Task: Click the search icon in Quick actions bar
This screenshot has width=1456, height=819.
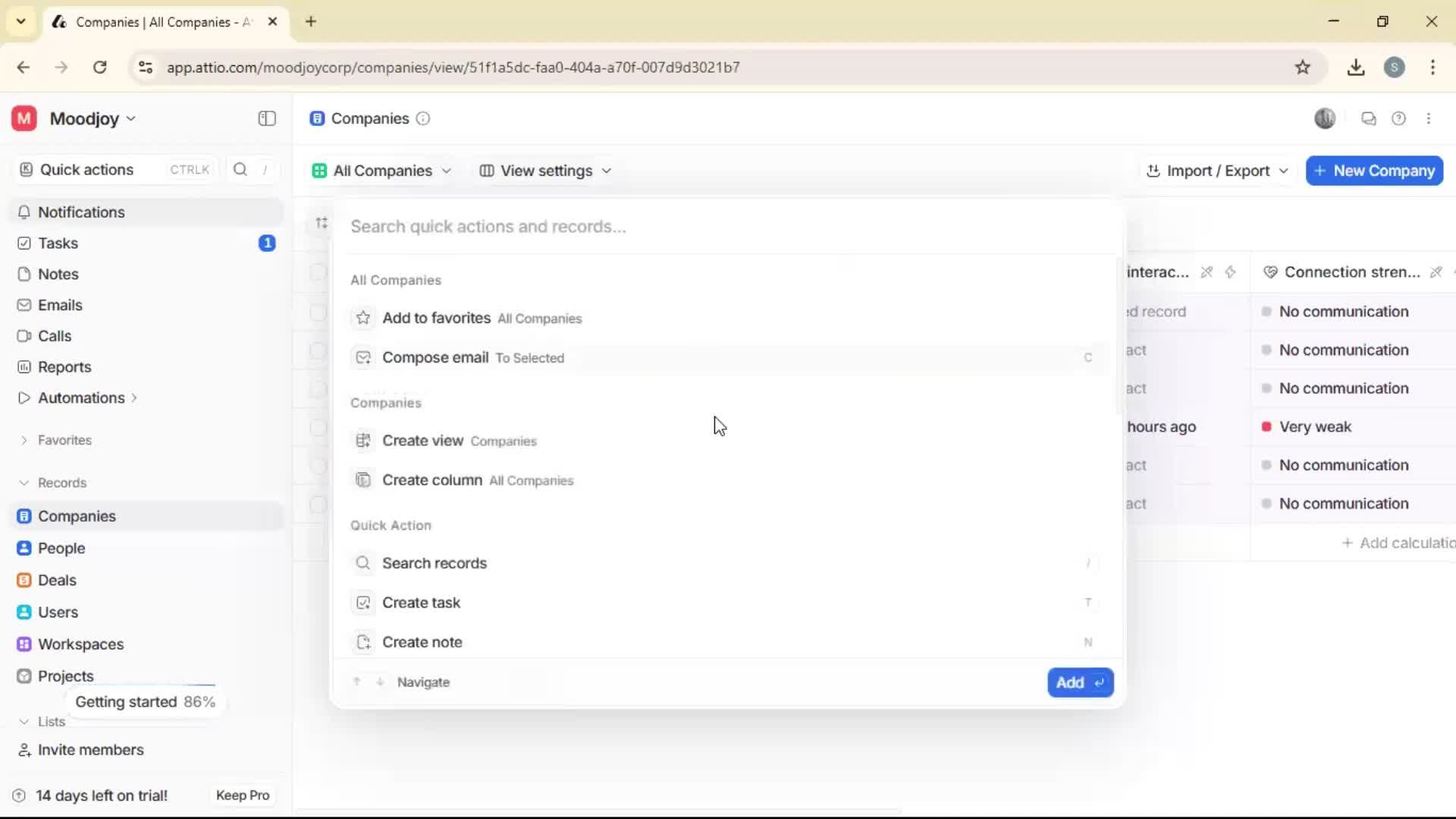Action: (x=240, y=170)
